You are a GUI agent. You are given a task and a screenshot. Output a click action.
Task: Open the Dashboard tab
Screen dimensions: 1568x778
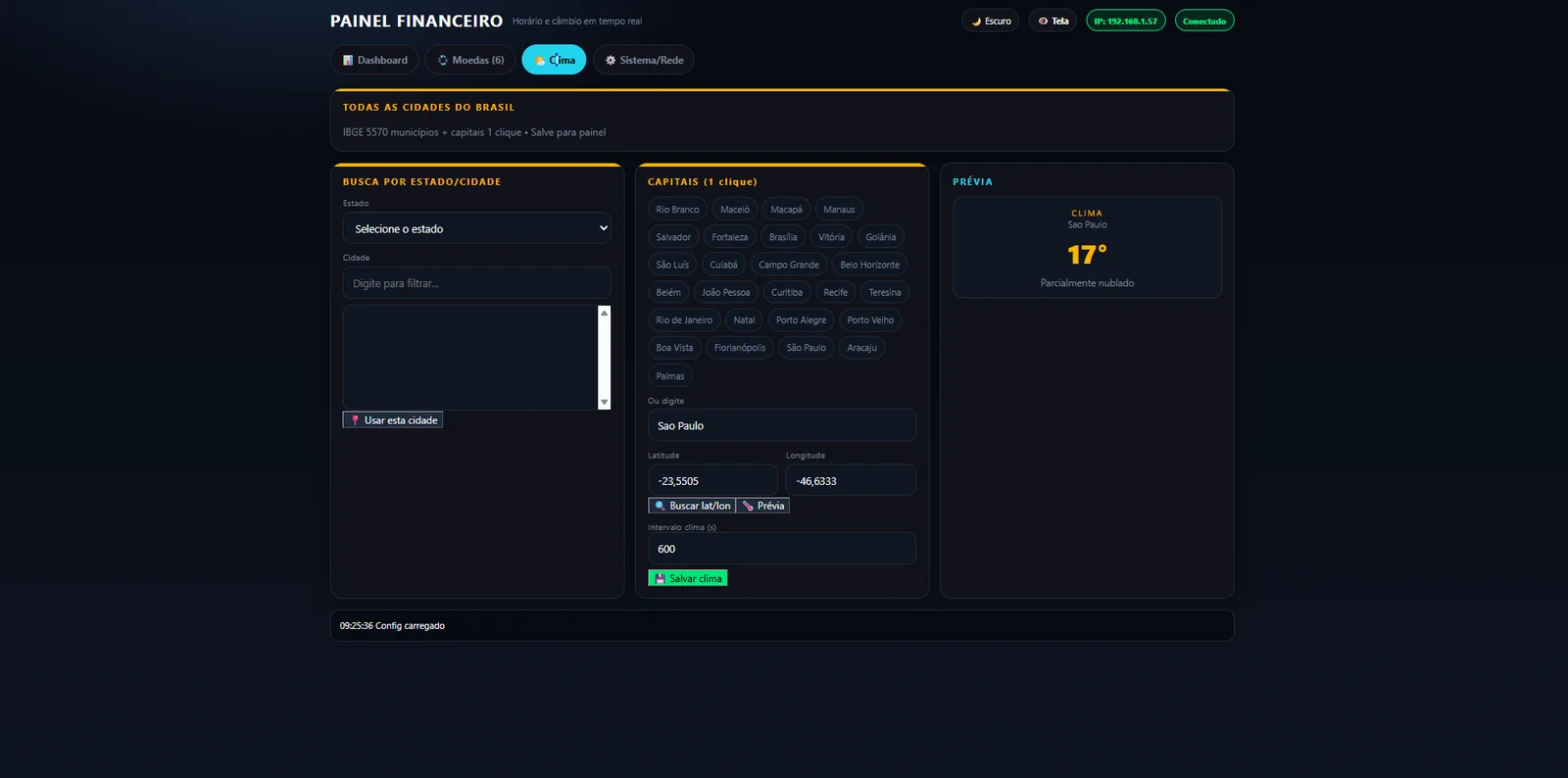point(374,60)
